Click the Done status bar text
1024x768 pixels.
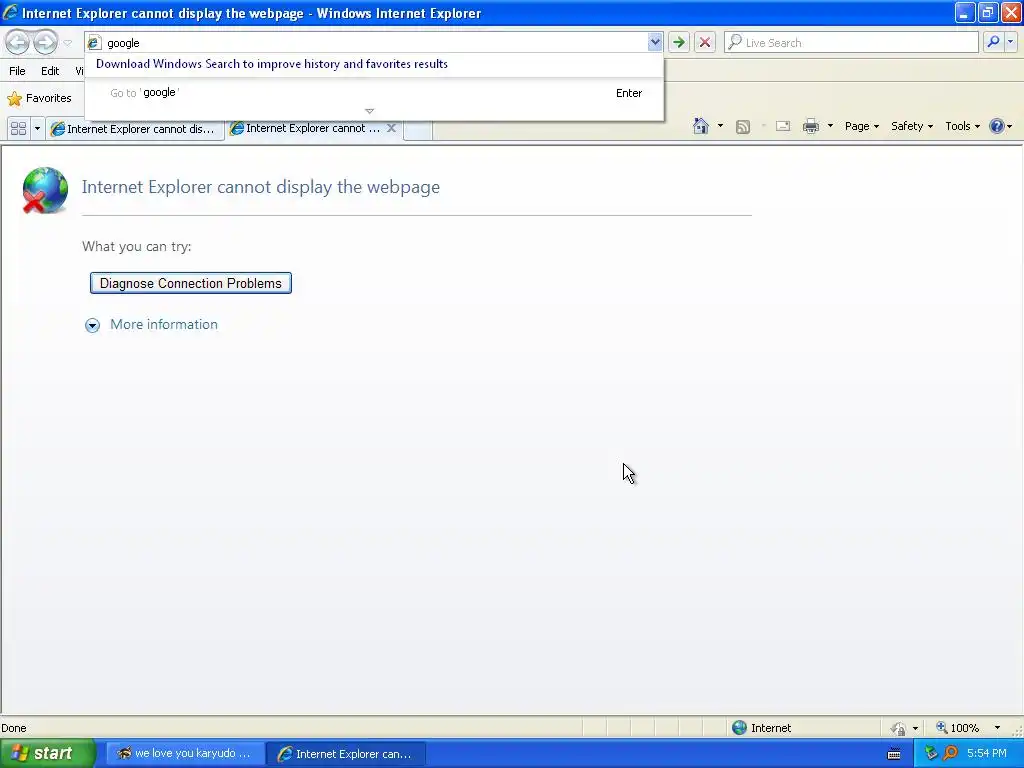pos(14,728)
